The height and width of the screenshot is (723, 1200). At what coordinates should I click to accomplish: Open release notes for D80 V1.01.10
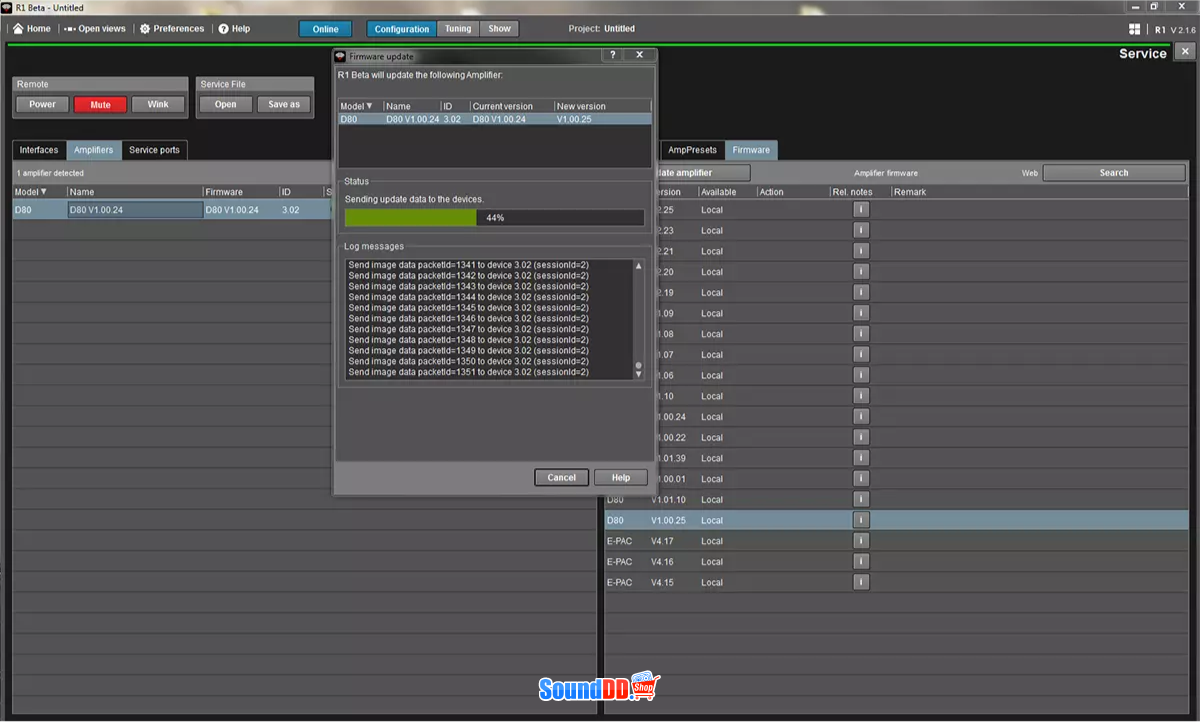pyautogui.click(x=861, y=499)
